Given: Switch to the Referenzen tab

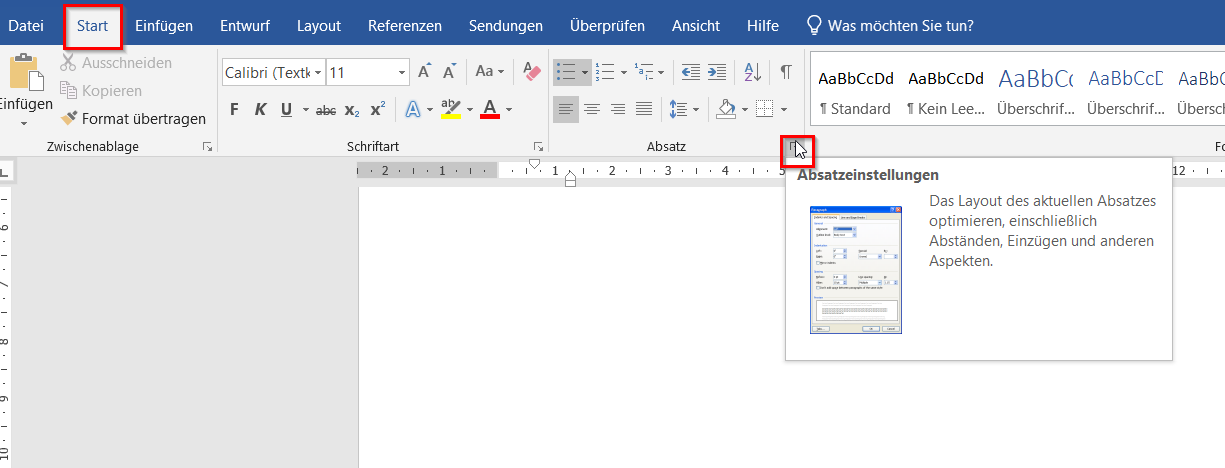Looking at the screenshot, I should (405, 26).
